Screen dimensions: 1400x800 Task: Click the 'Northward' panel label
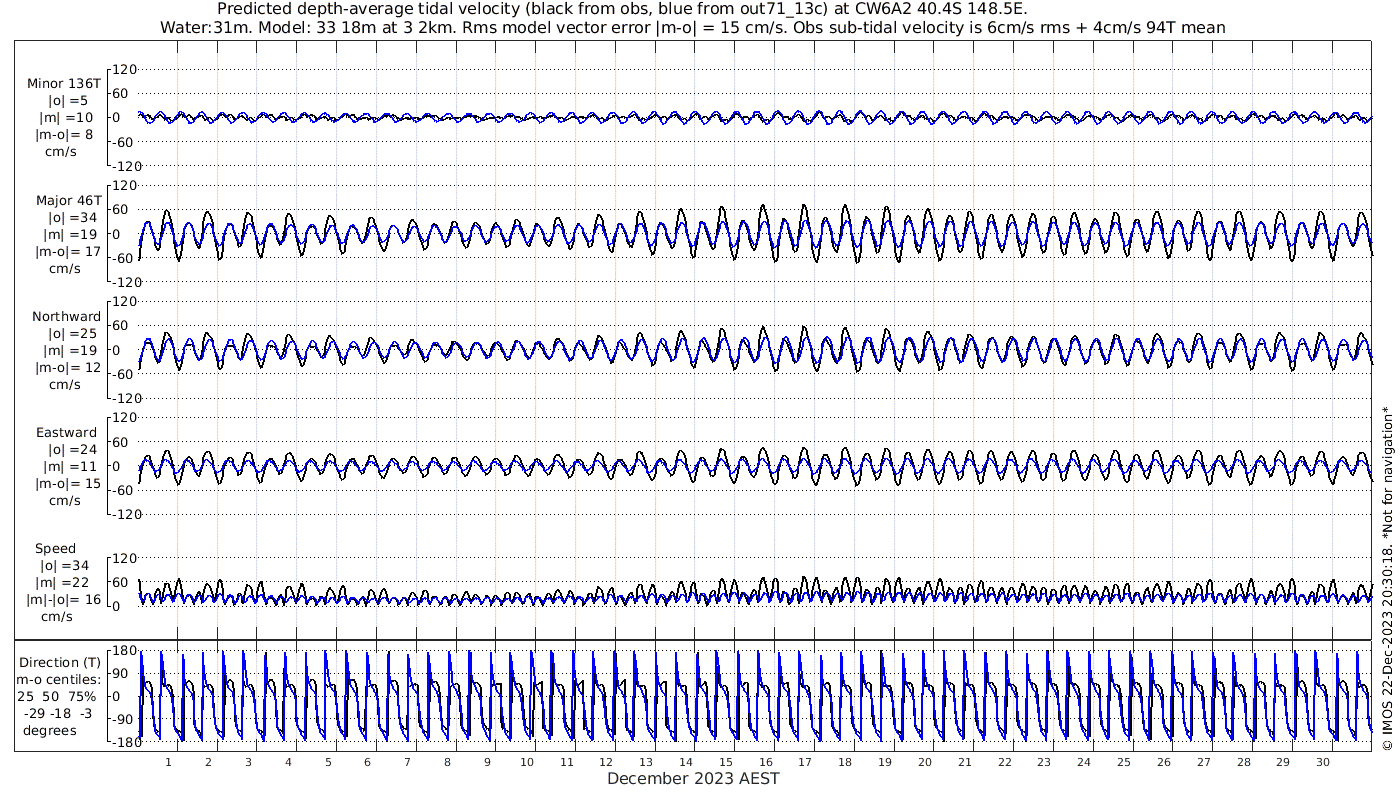(x=67, y=317)
